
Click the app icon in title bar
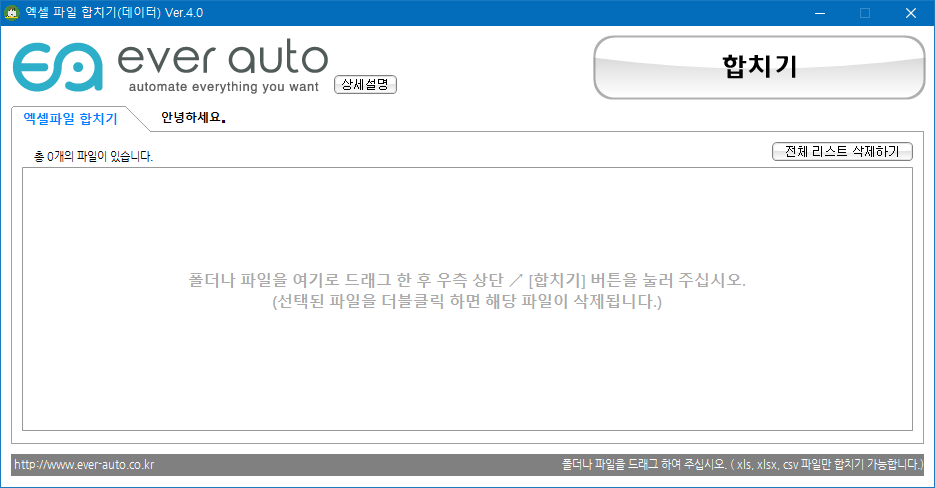(12, 13)
